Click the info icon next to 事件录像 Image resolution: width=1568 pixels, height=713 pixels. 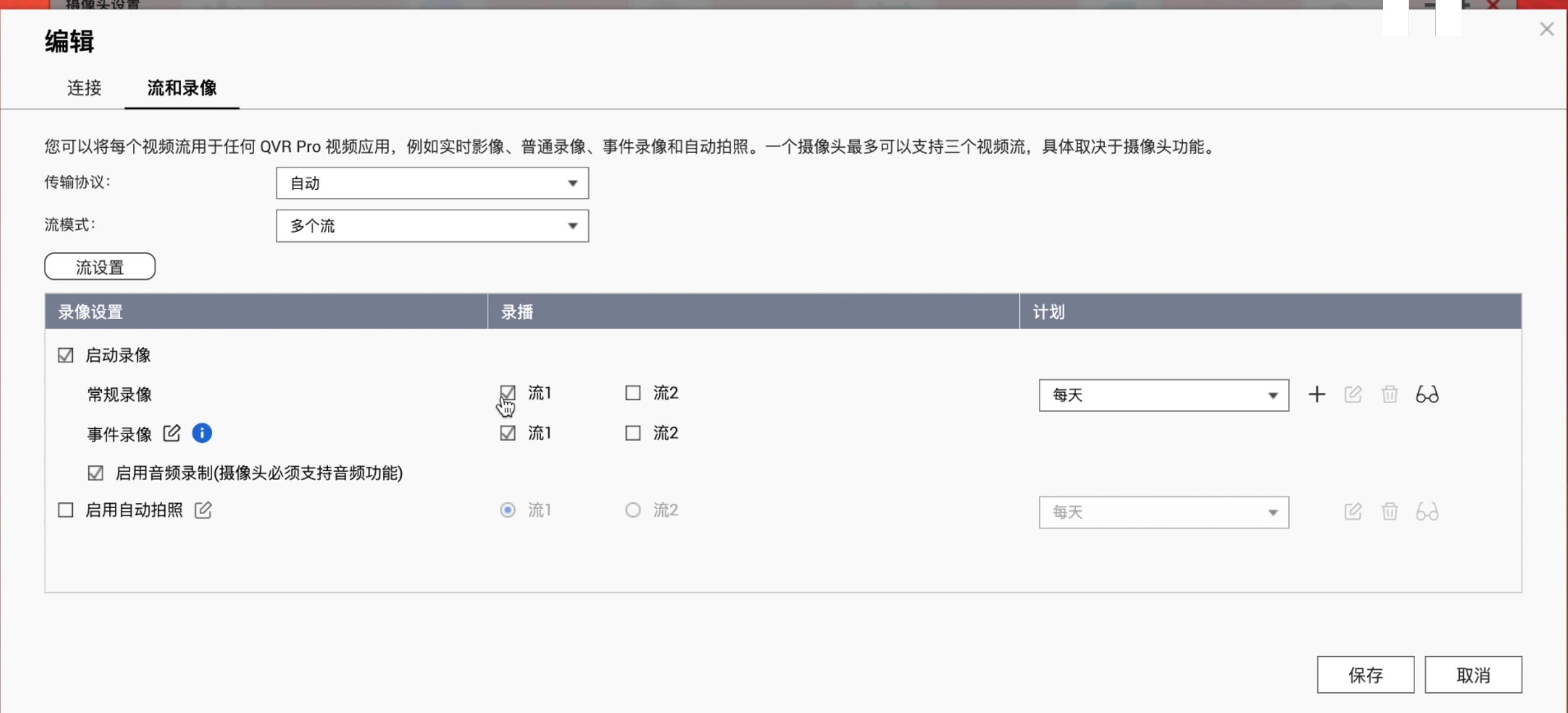[202, 433]
